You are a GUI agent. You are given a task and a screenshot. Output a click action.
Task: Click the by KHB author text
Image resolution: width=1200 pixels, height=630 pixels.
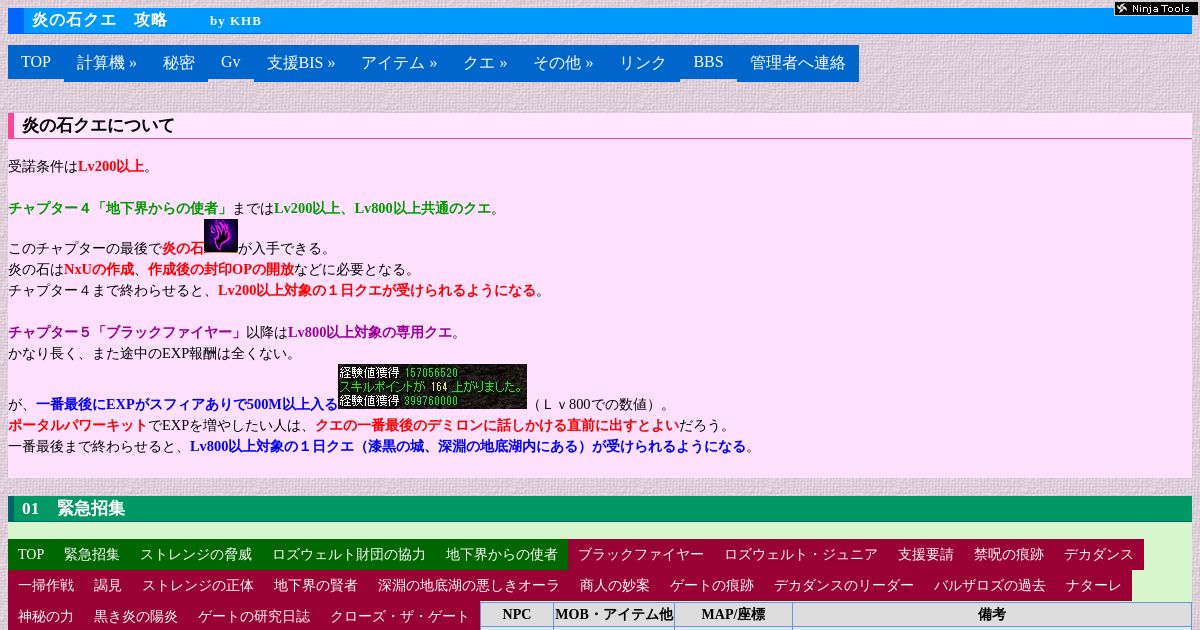click(x=236, y=21)
